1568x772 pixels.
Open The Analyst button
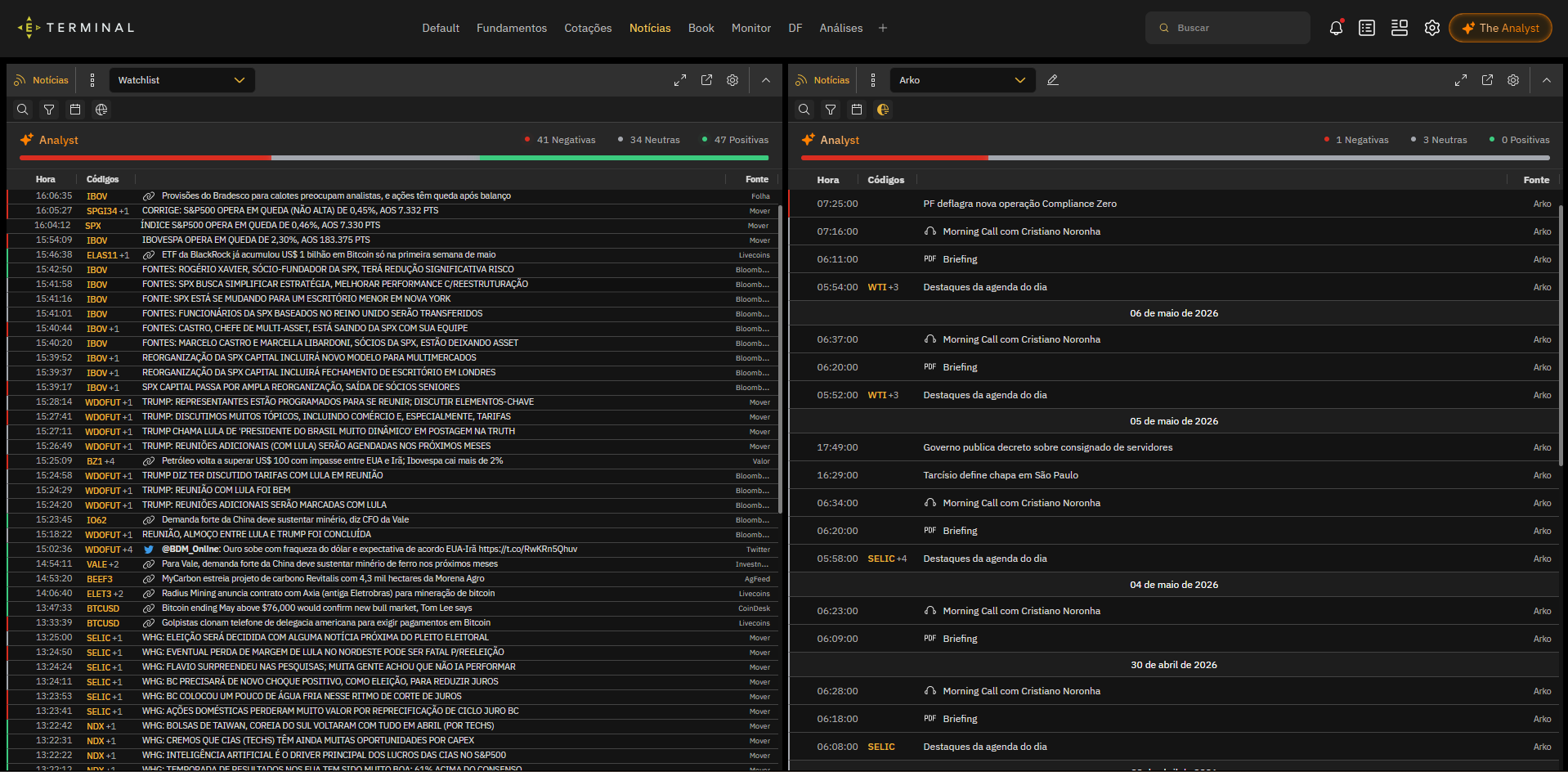(x=1500, y=28)
